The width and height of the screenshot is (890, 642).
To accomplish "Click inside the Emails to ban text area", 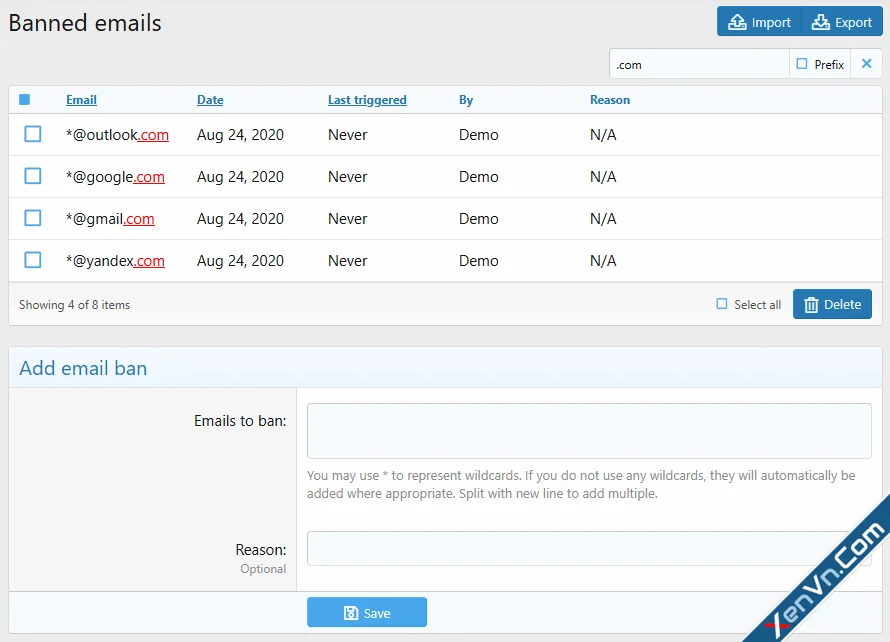I will coord(588,428).
